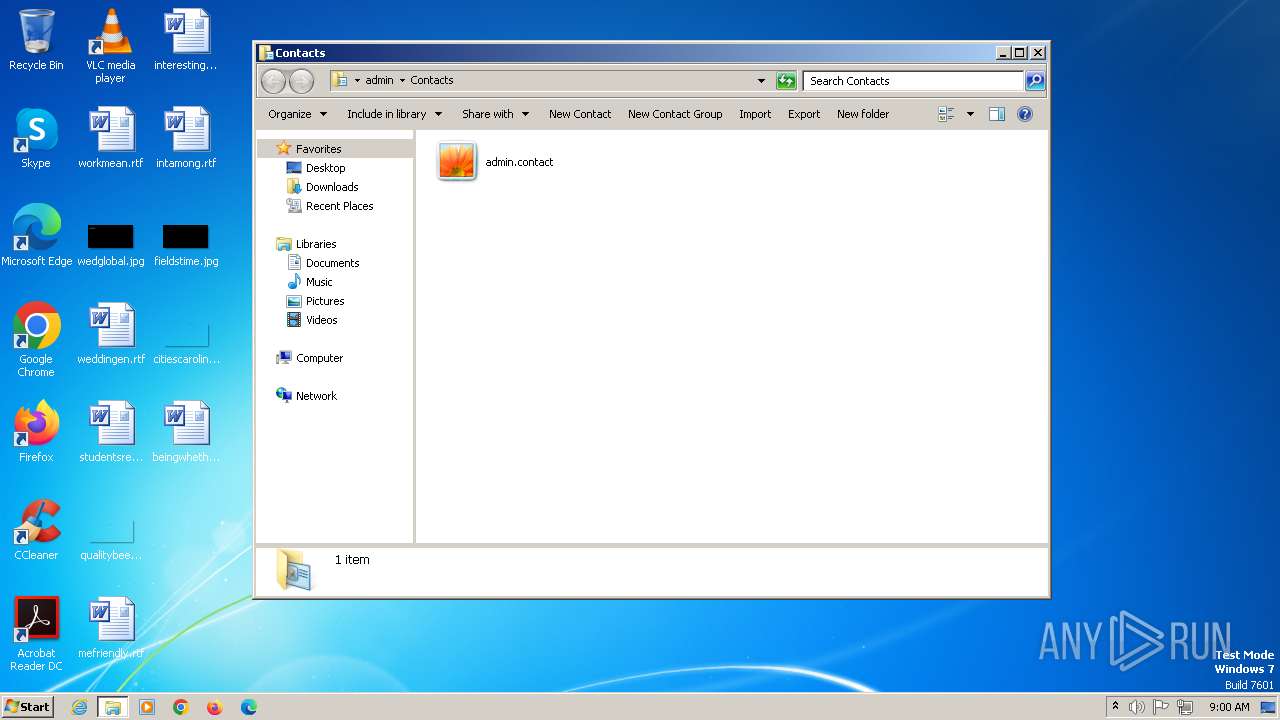Click admin in the address breadcrumb
The image size is (1280, 720).
click(x=379, y=81)
